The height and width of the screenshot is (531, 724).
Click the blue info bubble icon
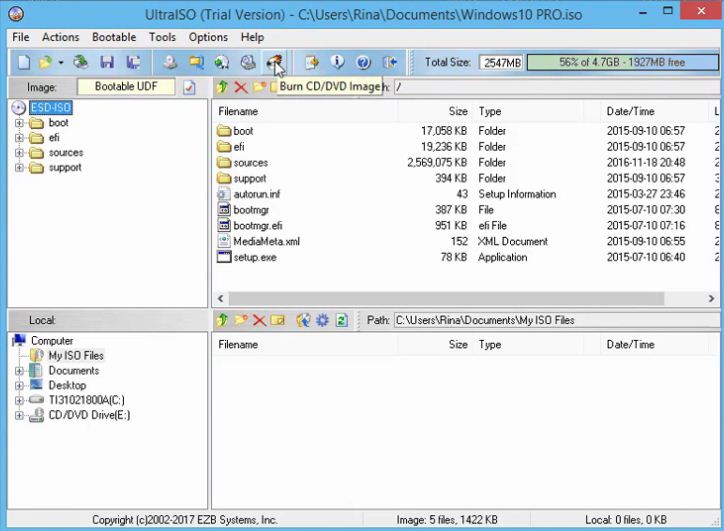[x=338, y=62]
